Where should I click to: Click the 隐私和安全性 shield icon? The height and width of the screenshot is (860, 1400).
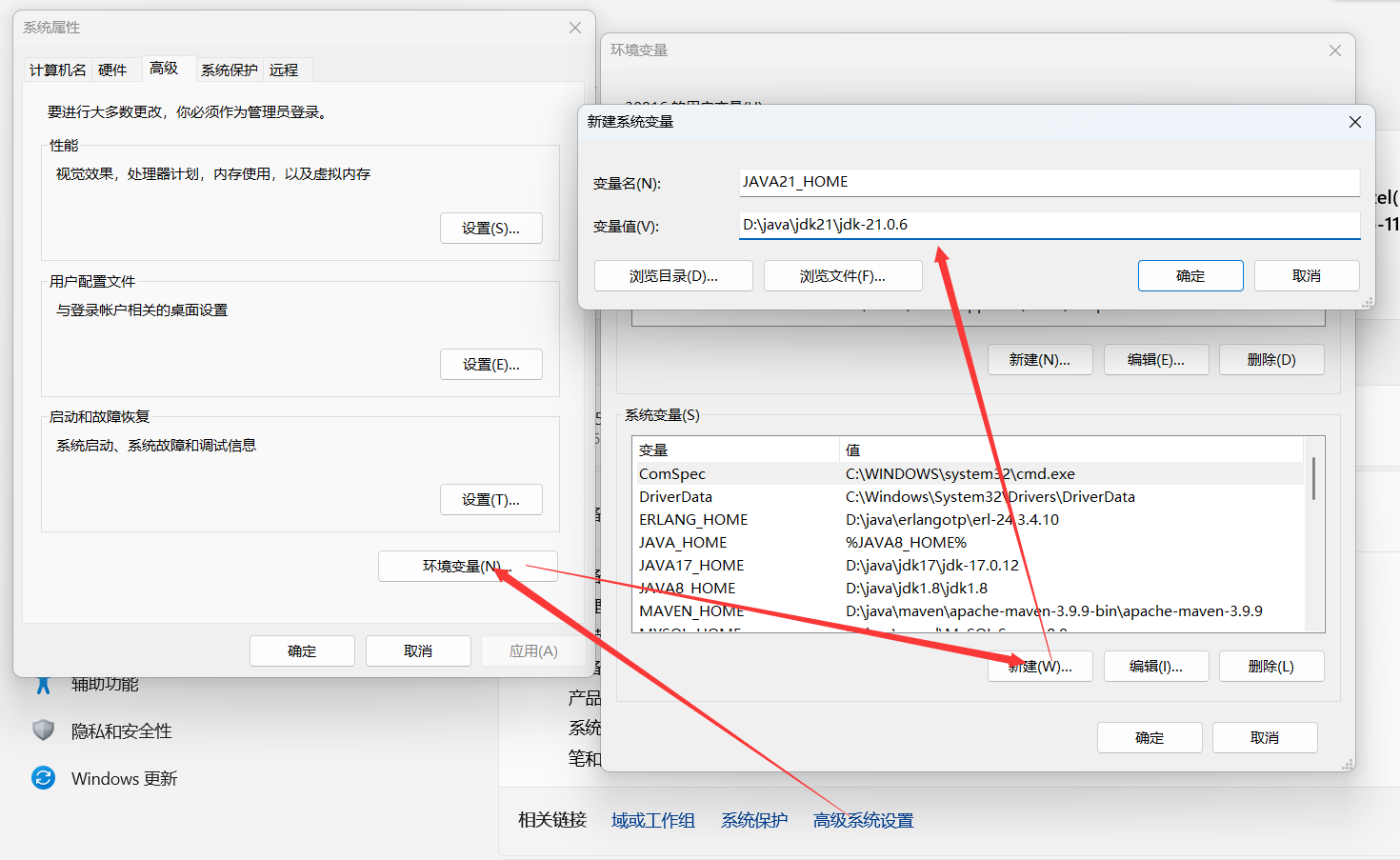coord(44,730)
